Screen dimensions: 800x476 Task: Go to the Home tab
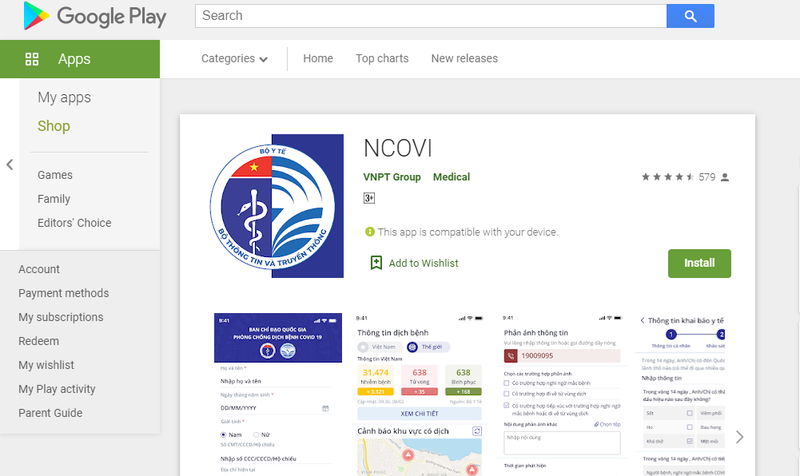tap(318, 59)
